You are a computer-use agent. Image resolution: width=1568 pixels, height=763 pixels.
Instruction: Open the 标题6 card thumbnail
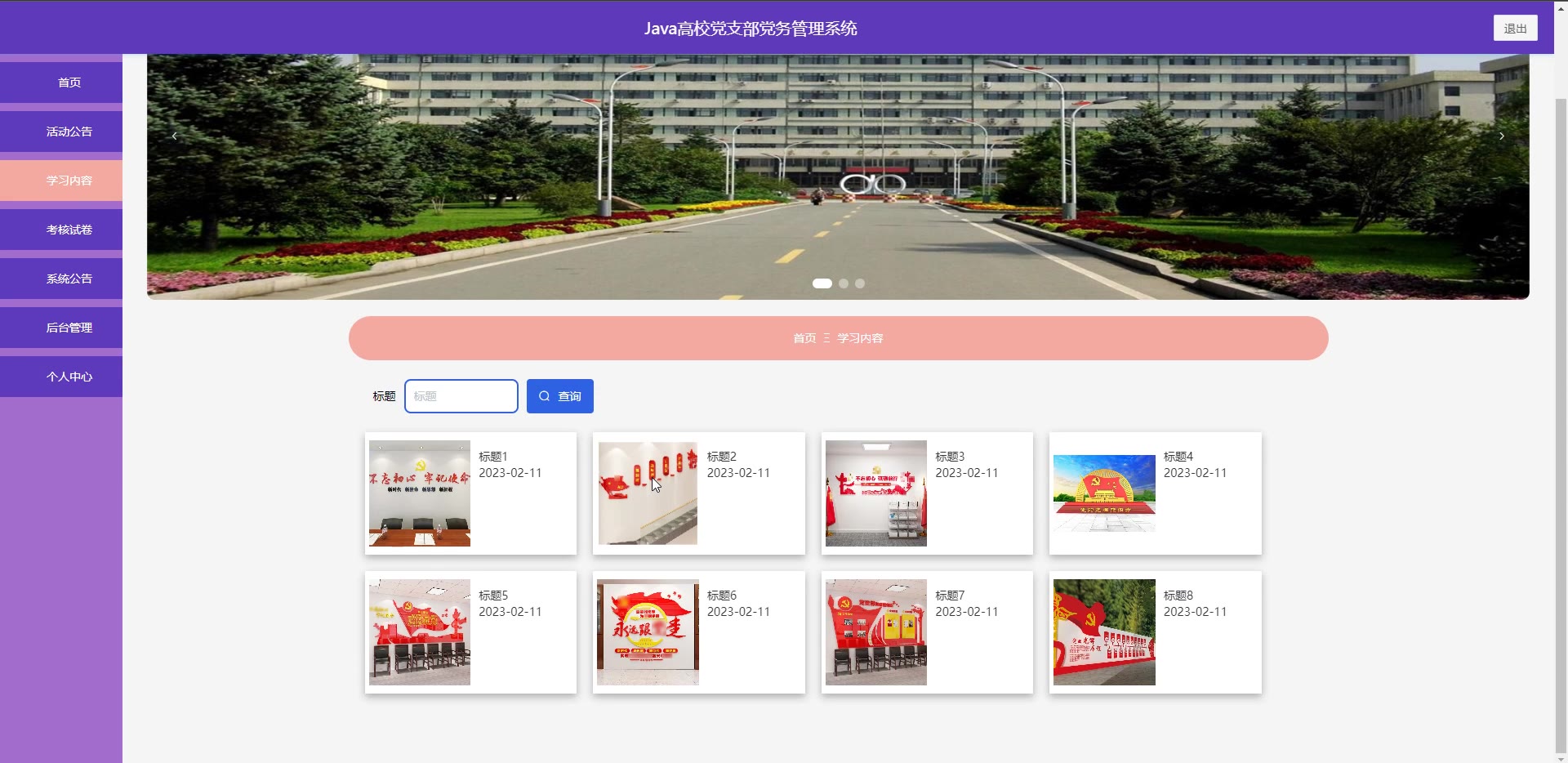pyautogui.click(x=648, y=632)
